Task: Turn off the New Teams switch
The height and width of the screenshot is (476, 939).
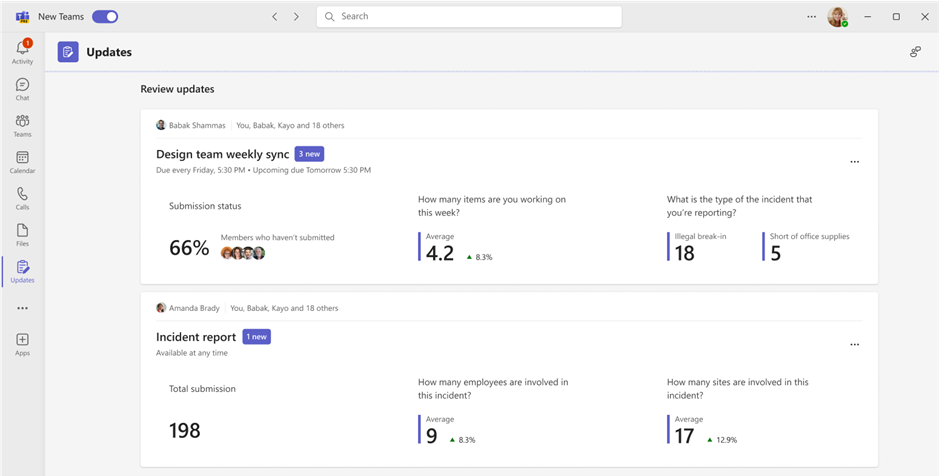Action: (x=105, y=17)
